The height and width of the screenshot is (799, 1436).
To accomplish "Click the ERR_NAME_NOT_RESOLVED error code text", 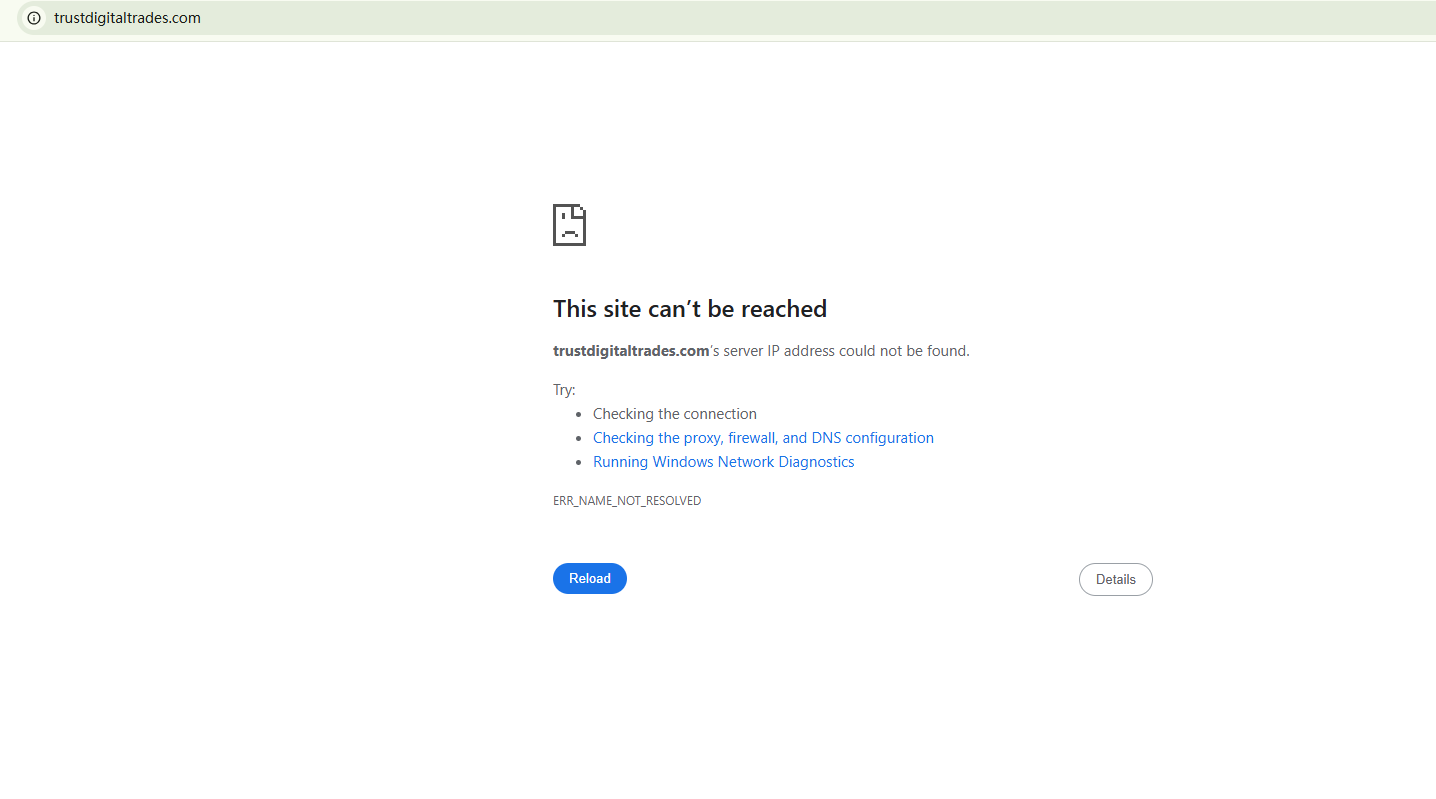I will (627, 501).
